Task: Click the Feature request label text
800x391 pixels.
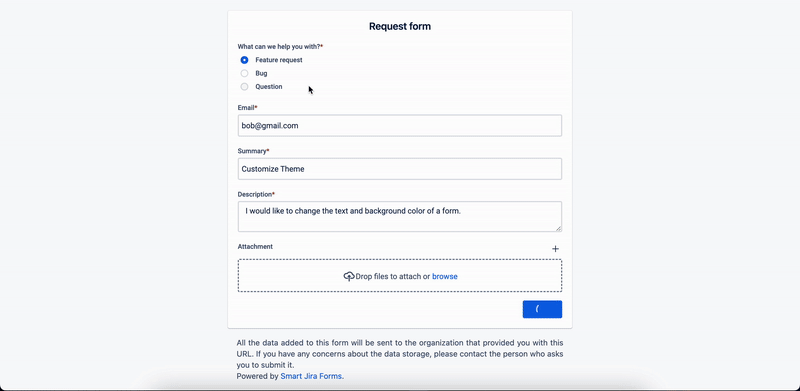Action: click(279, 60)
